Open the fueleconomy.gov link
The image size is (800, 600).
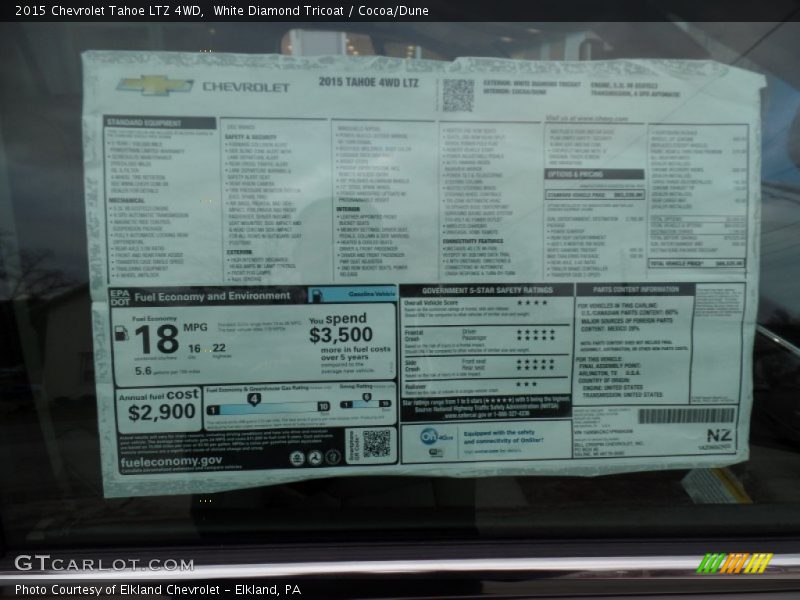(x=171, y=462)
